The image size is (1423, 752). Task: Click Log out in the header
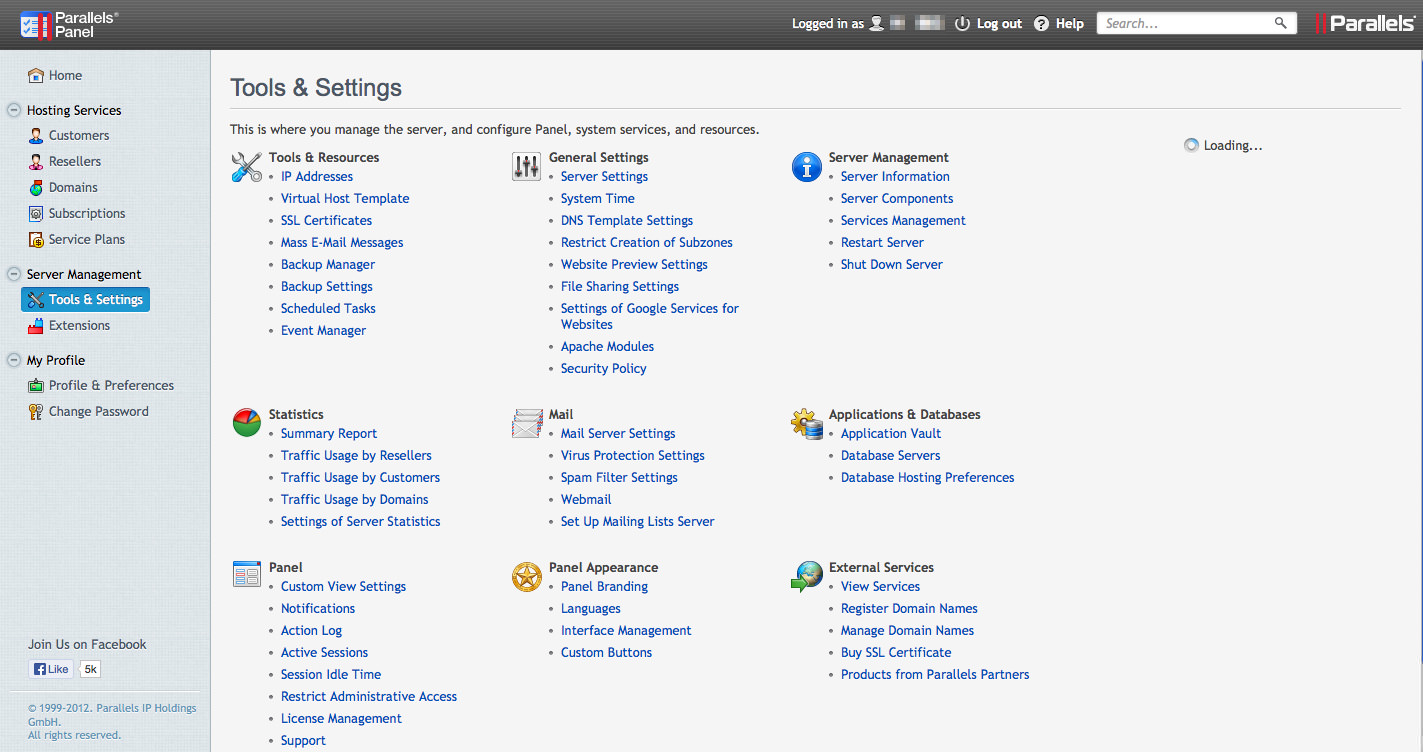pos(998,23)
